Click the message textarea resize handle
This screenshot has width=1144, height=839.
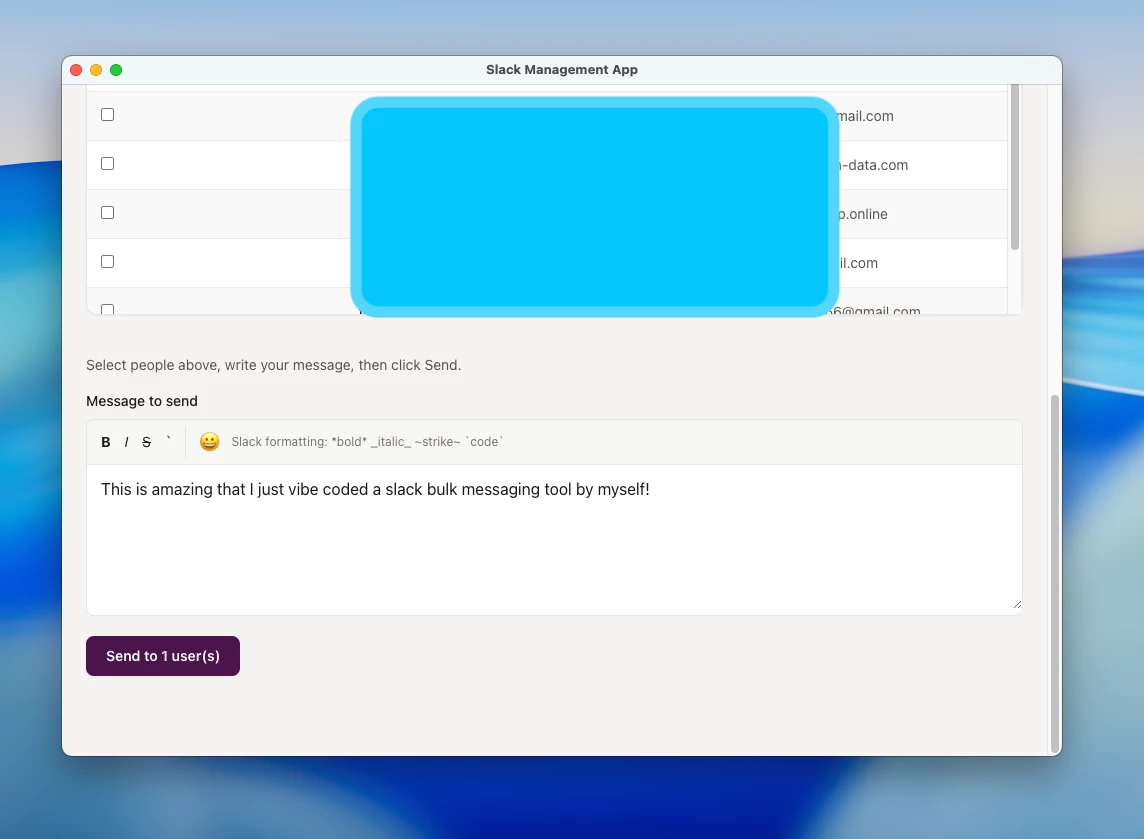(x=1017, y=604)
